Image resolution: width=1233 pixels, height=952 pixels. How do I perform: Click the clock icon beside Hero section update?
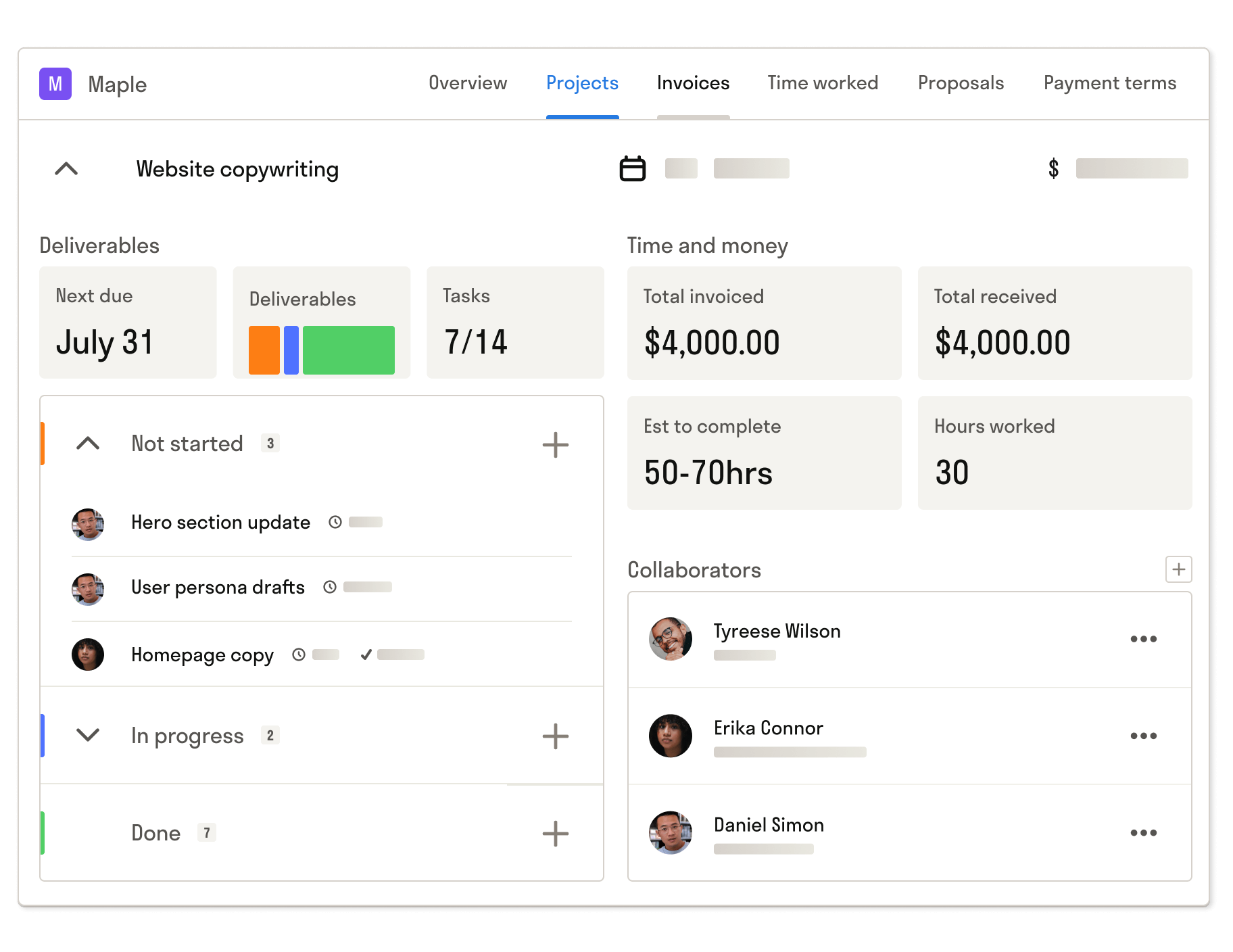click(x=335, y=522)
